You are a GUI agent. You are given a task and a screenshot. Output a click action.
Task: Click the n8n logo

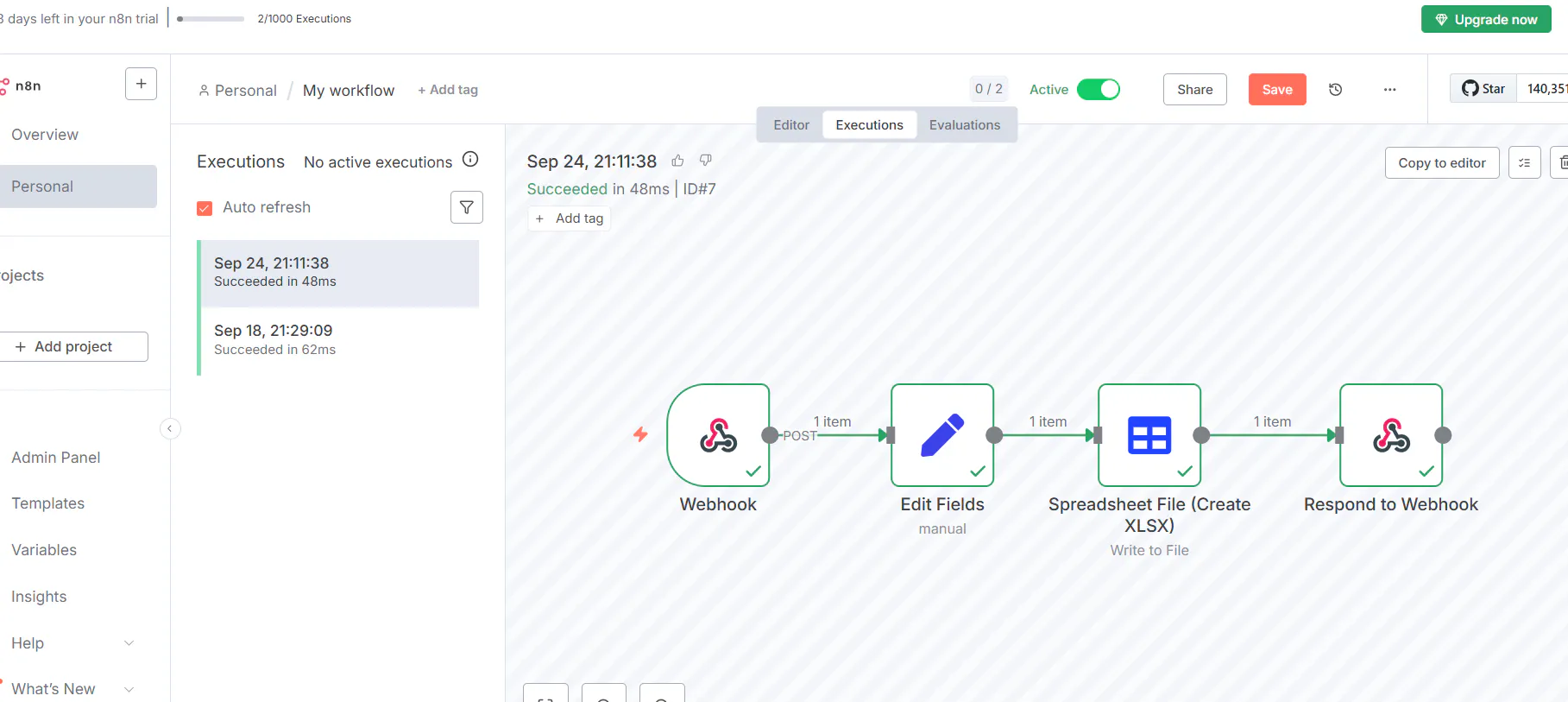(x=21, y=85)
